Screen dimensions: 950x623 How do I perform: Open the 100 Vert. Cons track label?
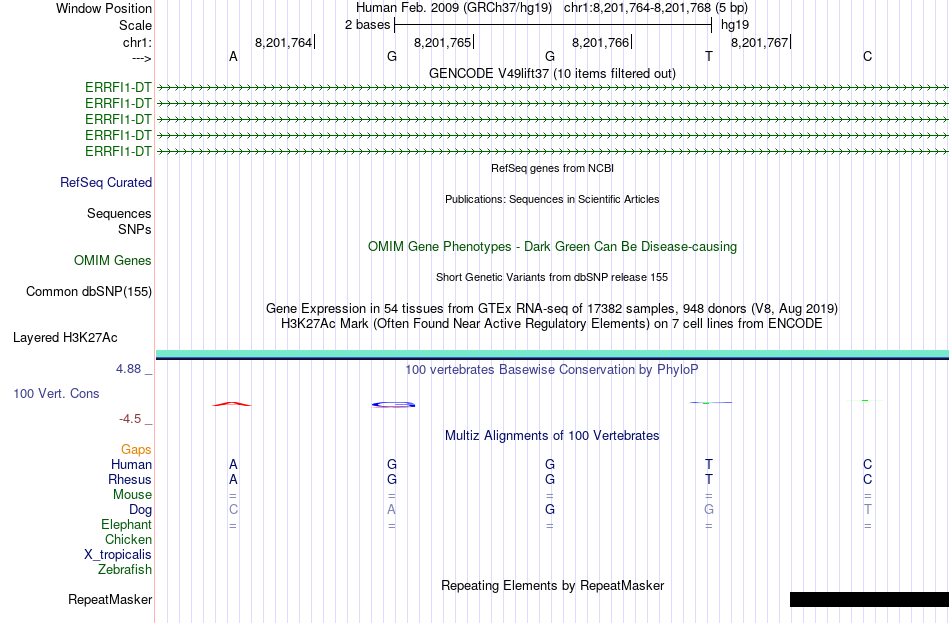coord(56,394)
